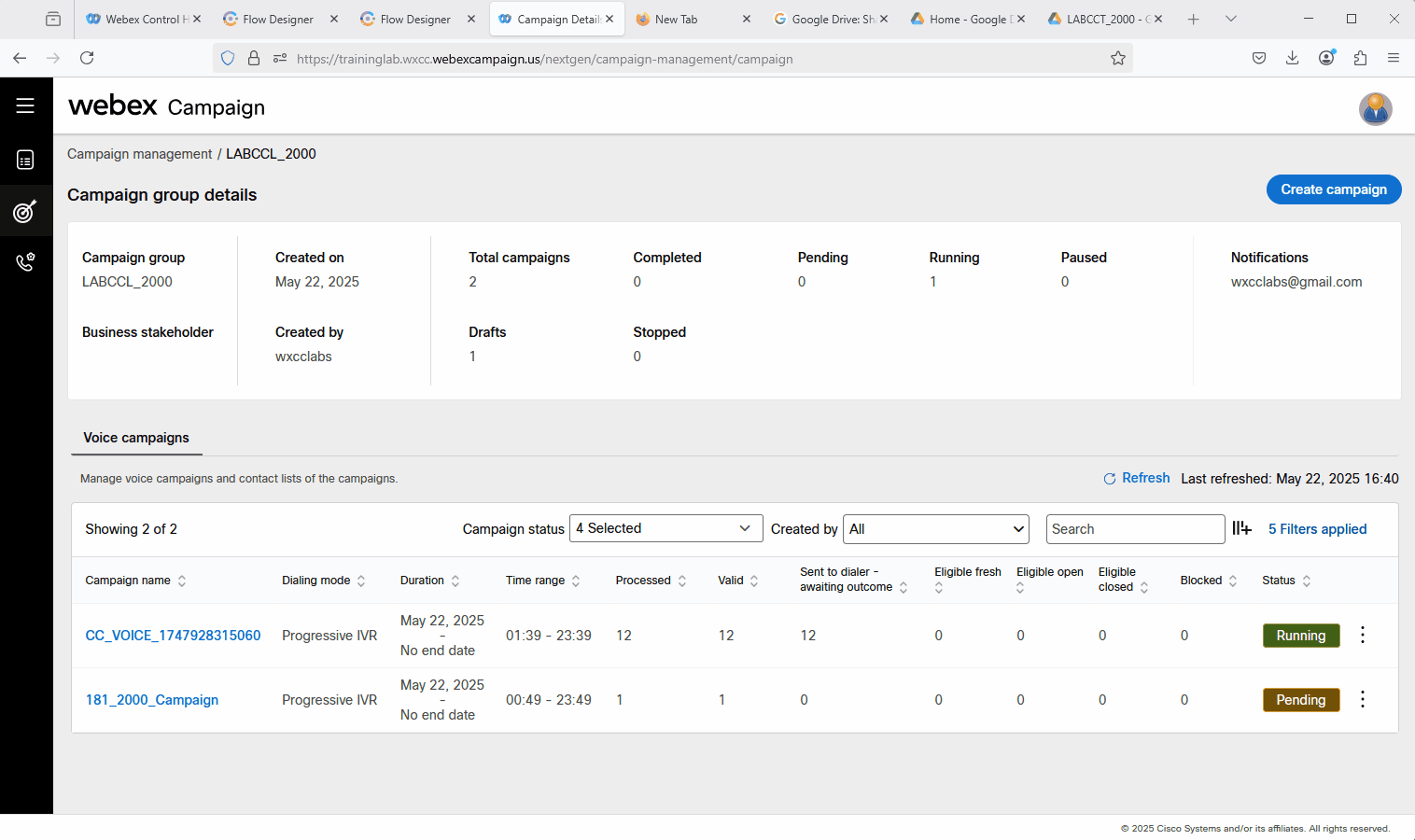Viewport: 1415px width, 840px height.
Task: Sort table by Processed column
Action: 682,581
